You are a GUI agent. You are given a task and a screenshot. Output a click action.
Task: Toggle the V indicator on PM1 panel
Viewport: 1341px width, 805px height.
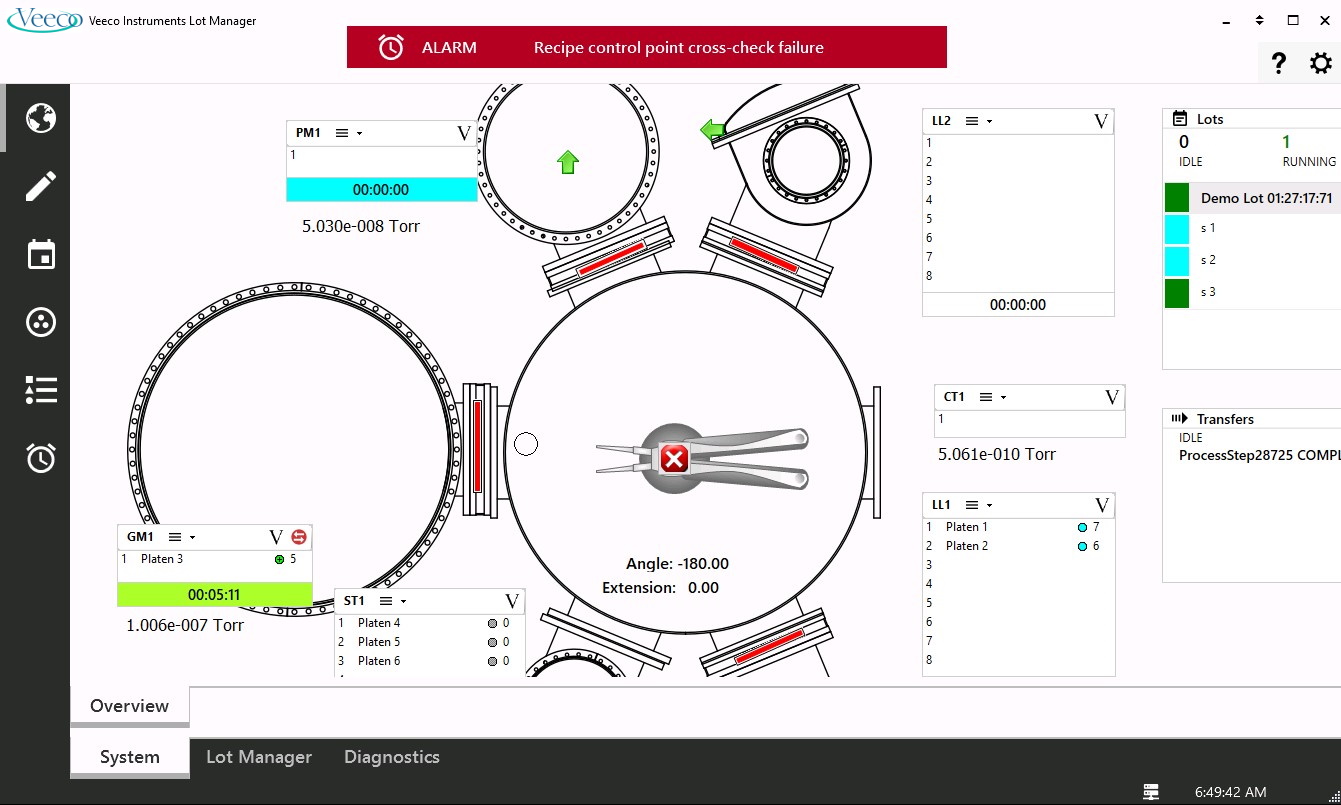[463, 133]
